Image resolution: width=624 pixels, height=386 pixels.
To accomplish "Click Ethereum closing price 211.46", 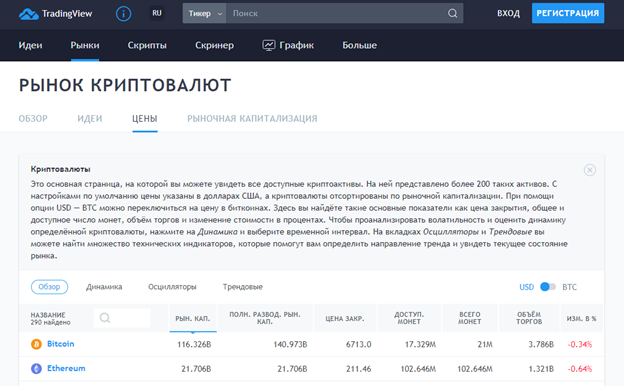I will point(359,369).
